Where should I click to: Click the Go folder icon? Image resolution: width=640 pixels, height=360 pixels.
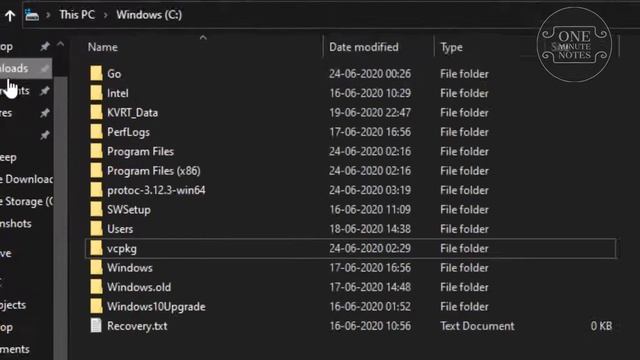[x=96, y=73]
